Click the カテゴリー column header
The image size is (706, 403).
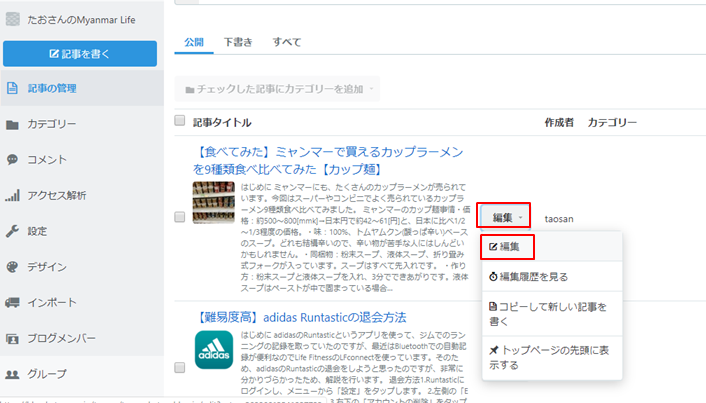612,122
